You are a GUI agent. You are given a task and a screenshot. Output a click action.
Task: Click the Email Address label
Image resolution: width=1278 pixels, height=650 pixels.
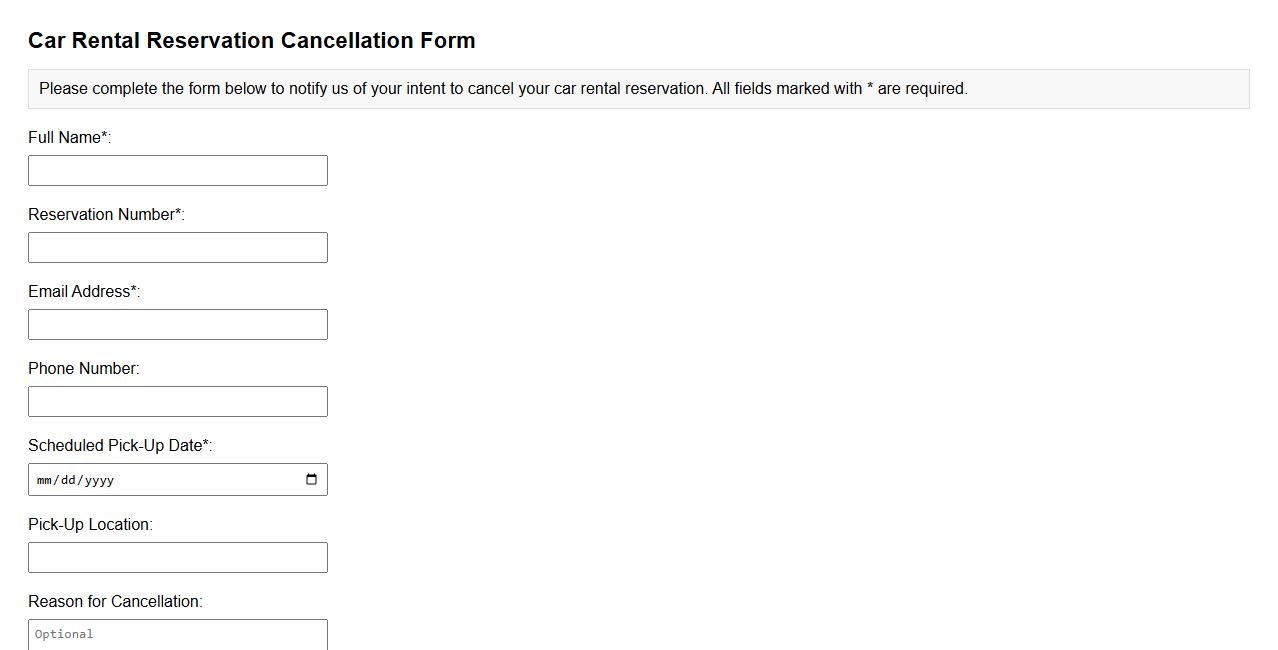[x=83, y=291]
